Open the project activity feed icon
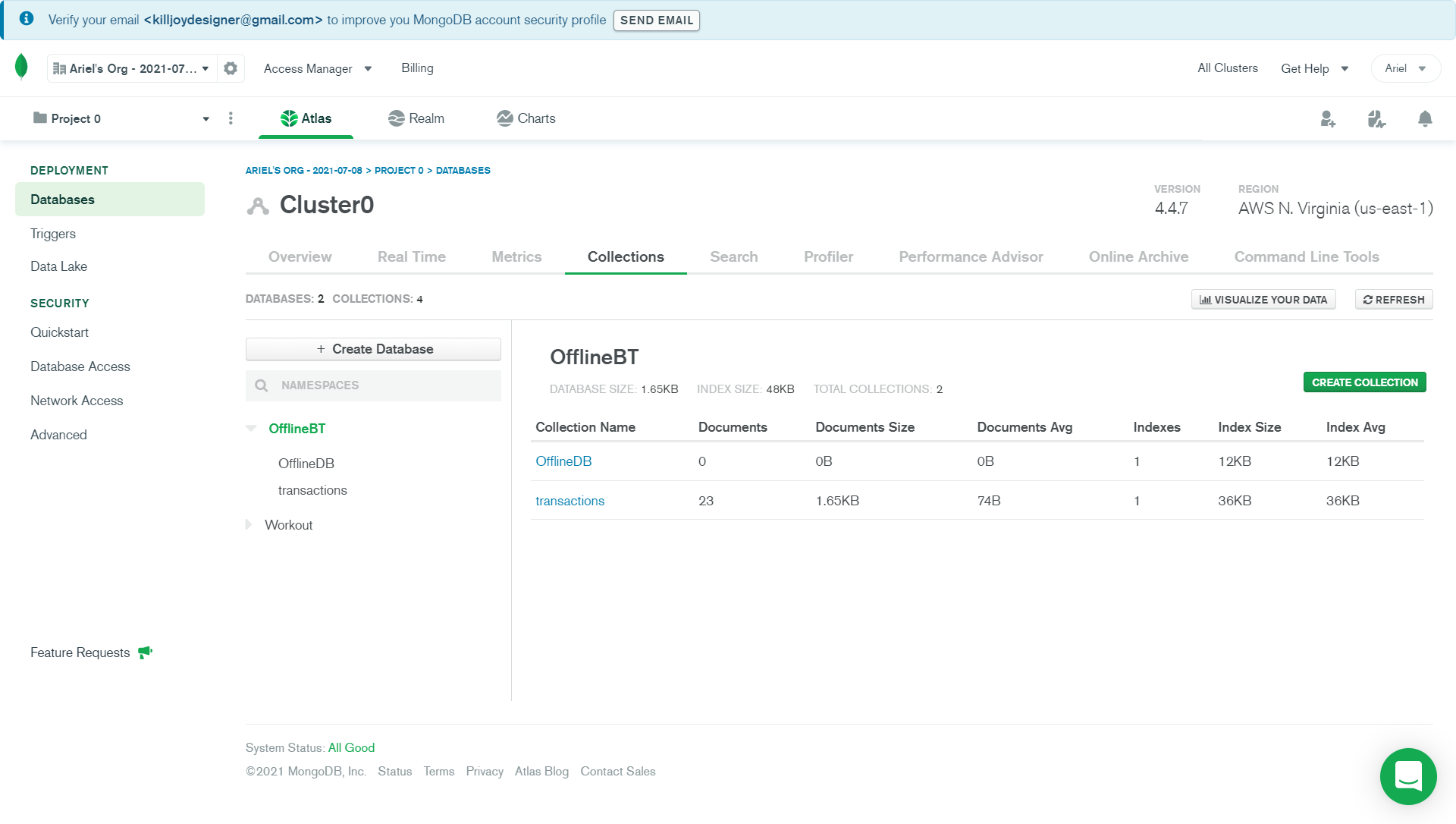The height and width of the screenshot is (824, 1456). pos(1376,119)
